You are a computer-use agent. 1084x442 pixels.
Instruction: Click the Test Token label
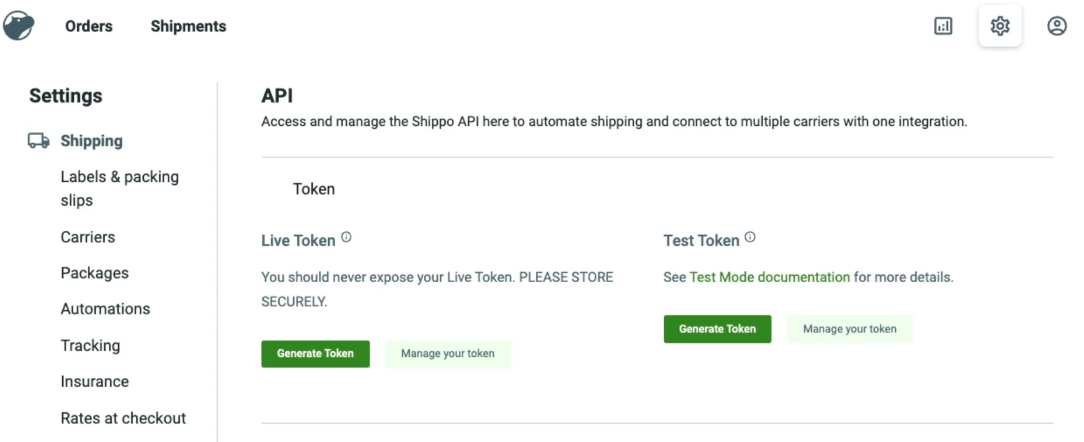702,241
